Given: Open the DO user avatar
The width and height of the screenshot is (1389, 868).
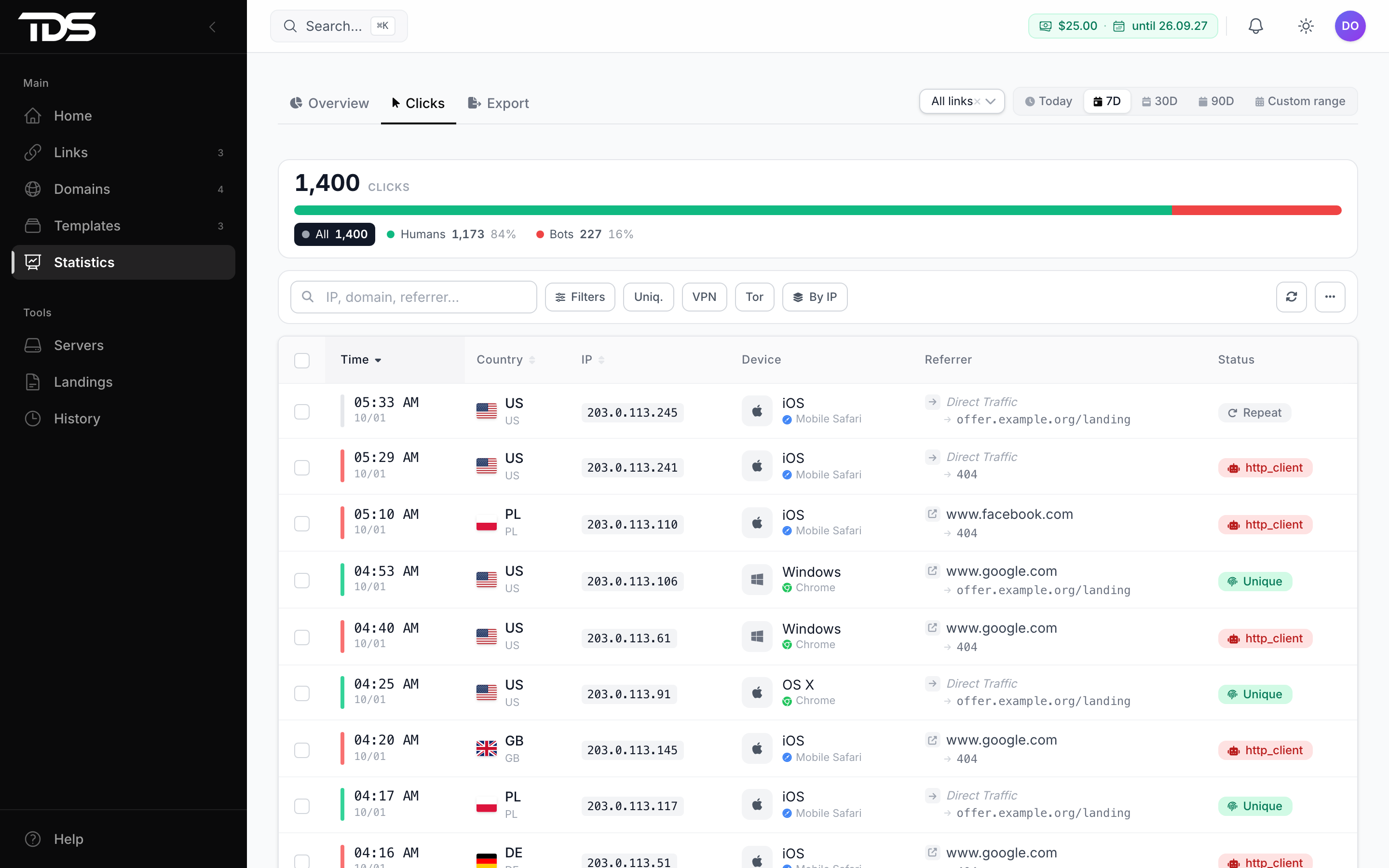Looking at the screenshot, I should pos(1350,26).
